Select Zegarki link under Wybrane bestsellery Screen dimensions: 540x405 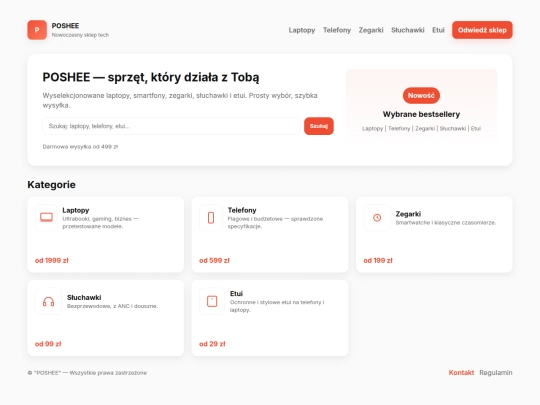[x=425, y=128]
